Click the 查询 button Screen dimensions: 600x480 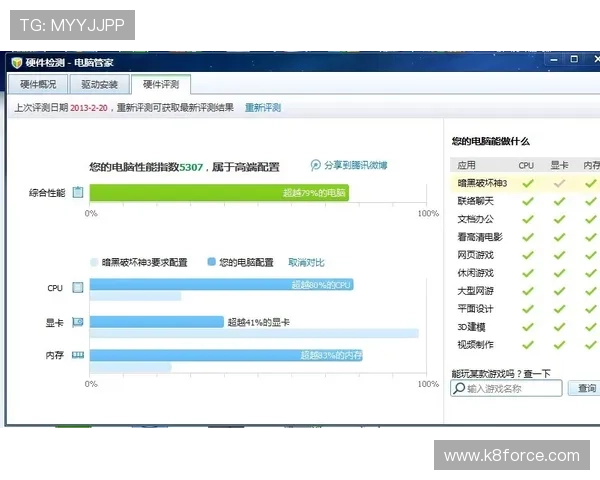tap(586, 388)
